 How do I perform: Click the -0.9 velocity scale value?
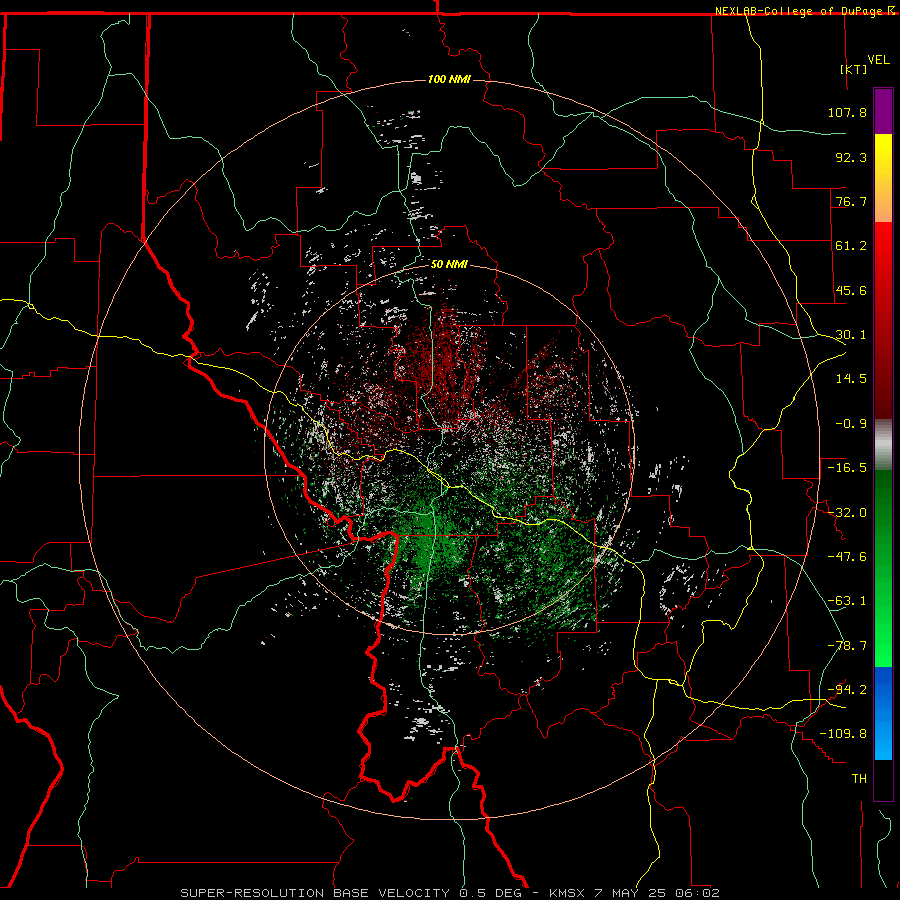(x=851, y=424)
